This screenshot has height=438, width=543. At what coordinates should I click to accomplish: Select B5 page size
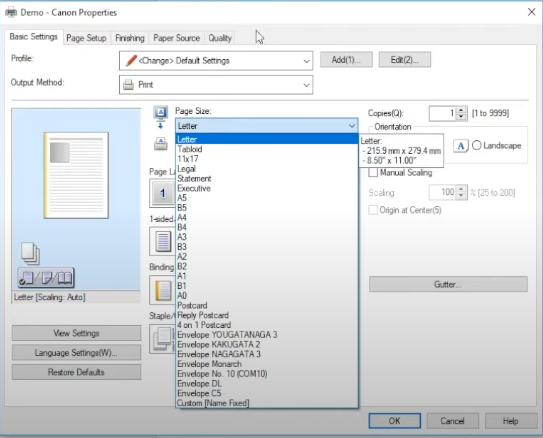[x=267, y=208]
